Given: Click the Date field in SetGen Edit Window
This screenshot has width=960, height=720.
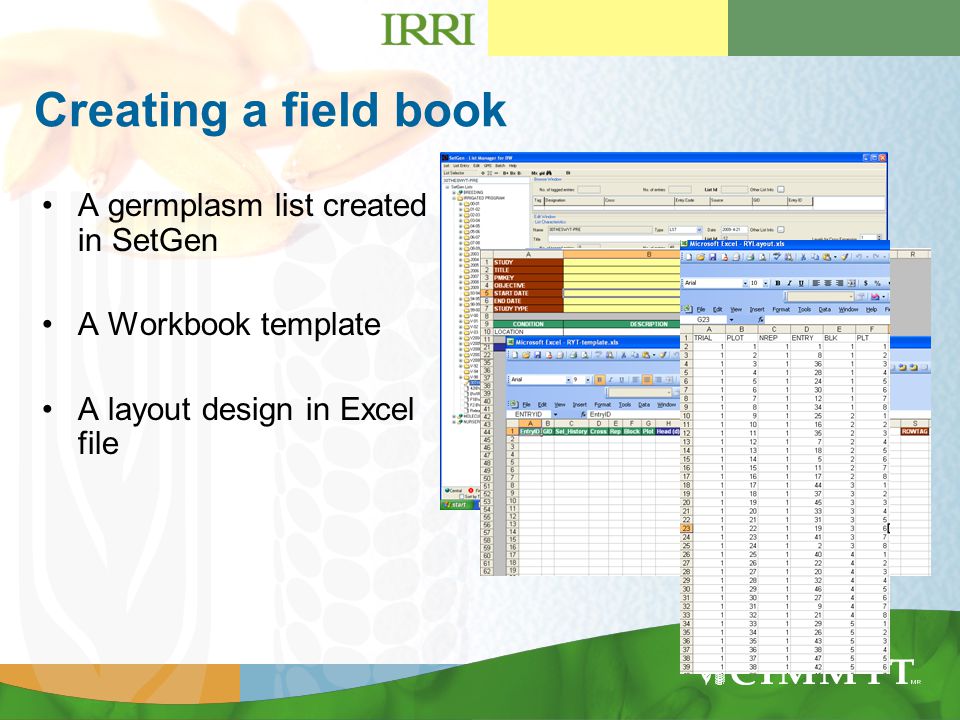Looking at the screenshot, I should point(735,230).
